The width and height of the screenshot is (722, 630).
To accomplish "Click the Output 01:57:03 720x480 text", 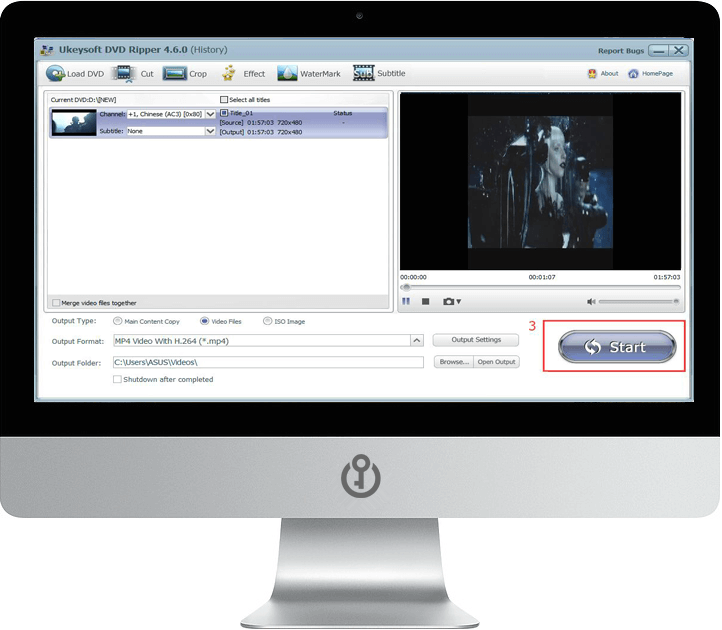I will (261, 132).
